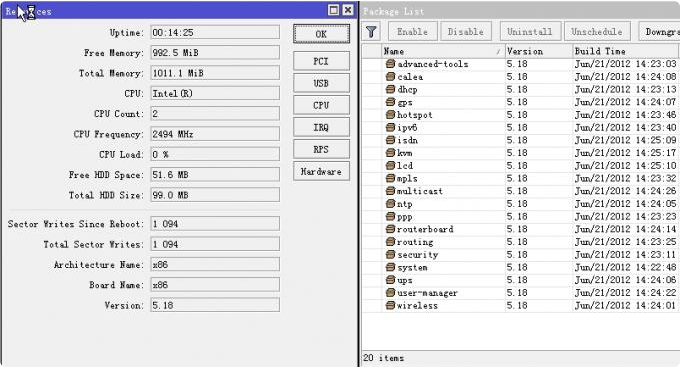Screen dimensions: 681x368
Task: Select the routerboard package icon
Action: coord(390,229)
